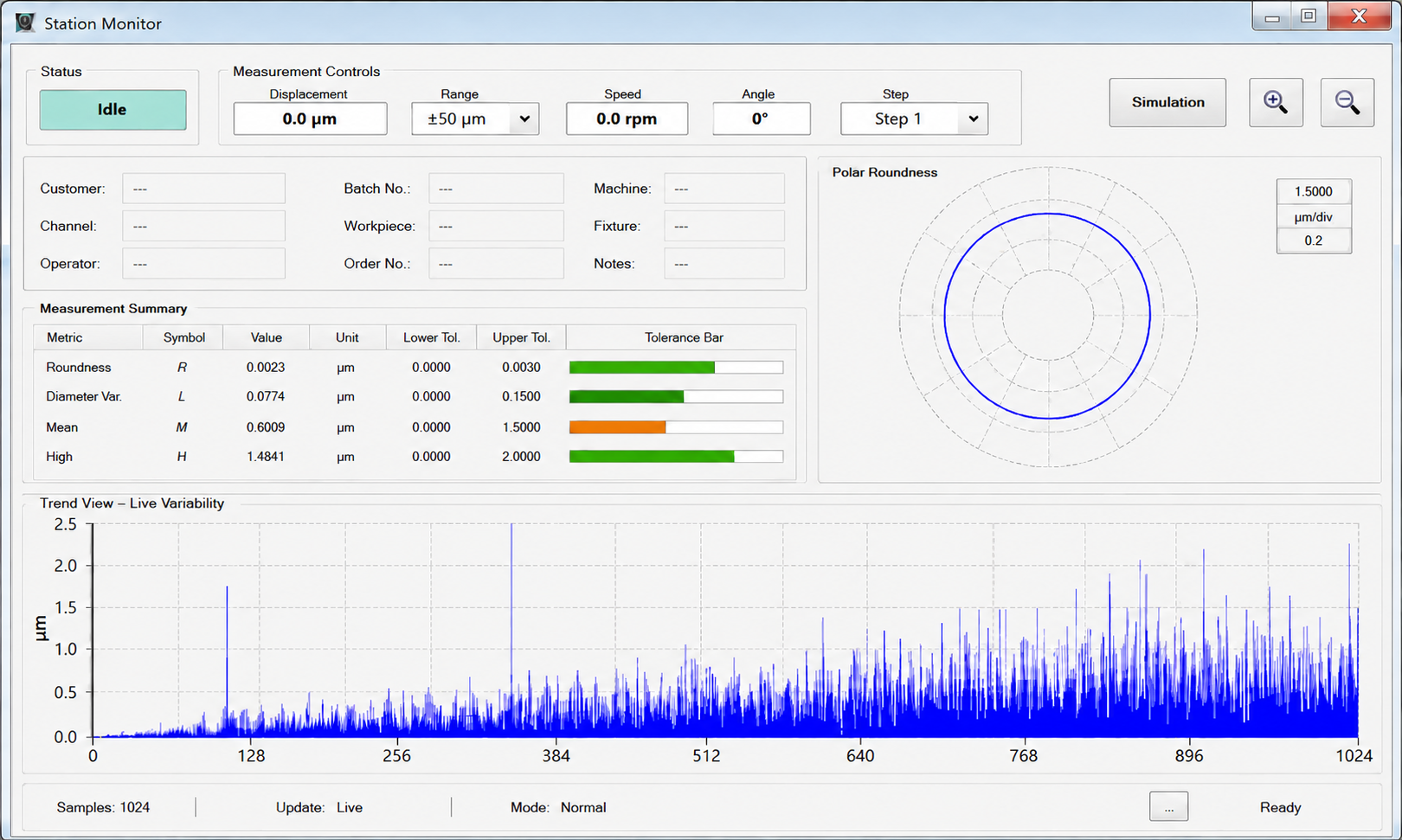Click the polar scale 1.5000 value box
The height and width of the screenshot is (840, 1402).
pos(1313,192)
